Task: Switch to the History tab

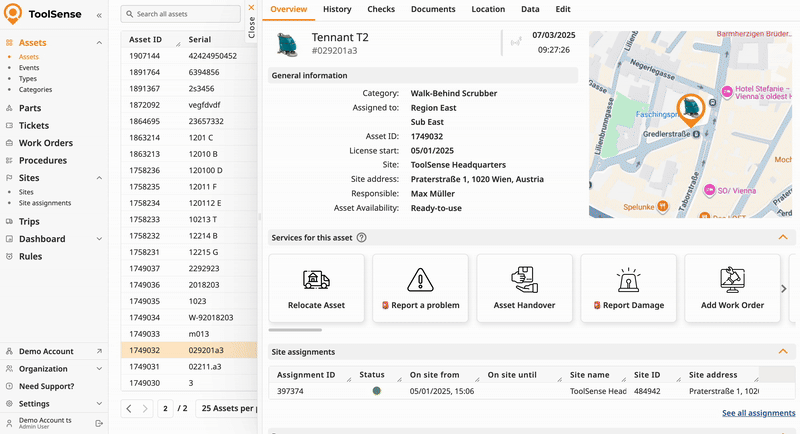Action: 337,9
